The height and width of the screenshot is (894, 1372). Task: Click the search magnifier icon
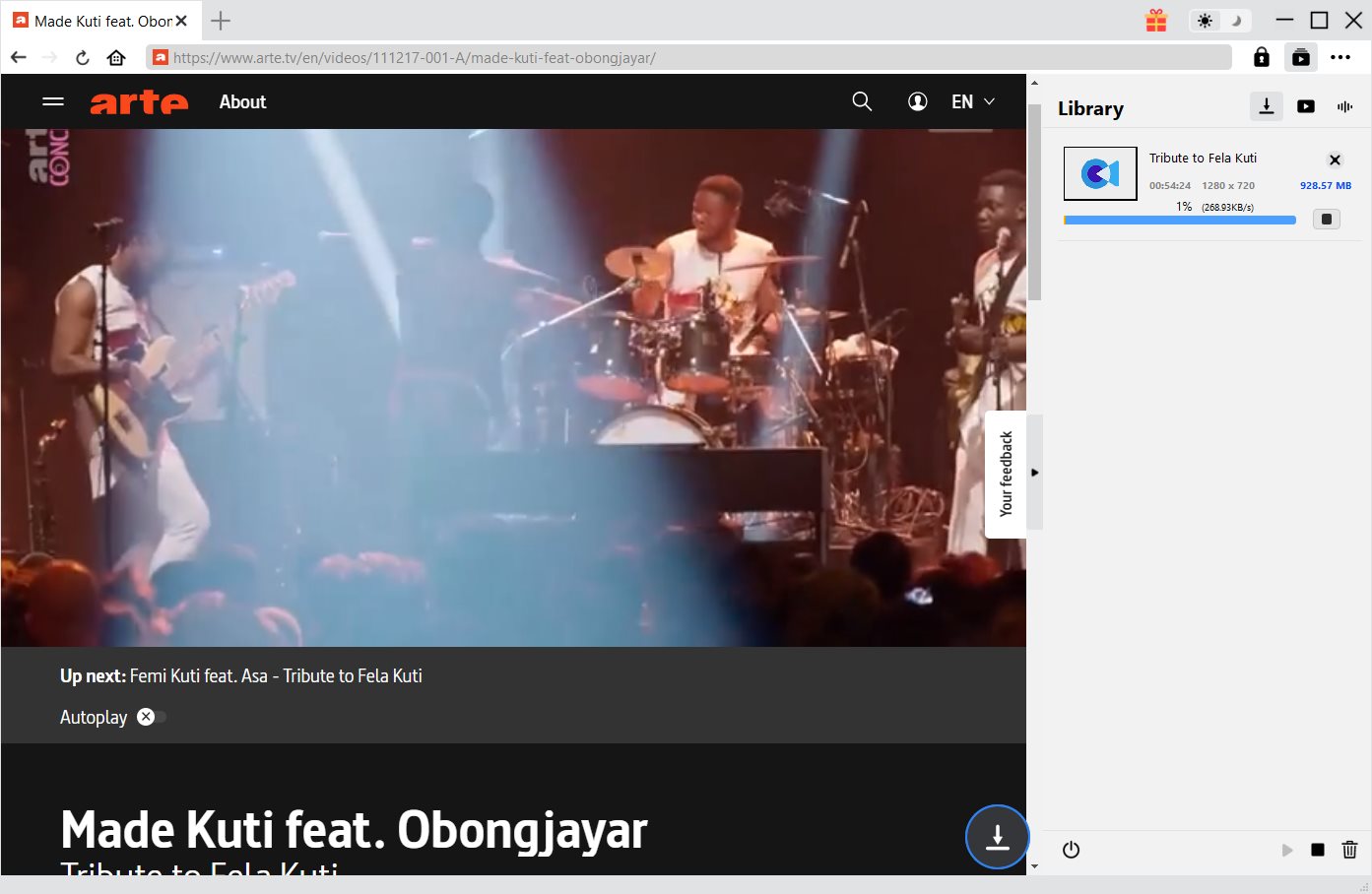tap(862, 101)
